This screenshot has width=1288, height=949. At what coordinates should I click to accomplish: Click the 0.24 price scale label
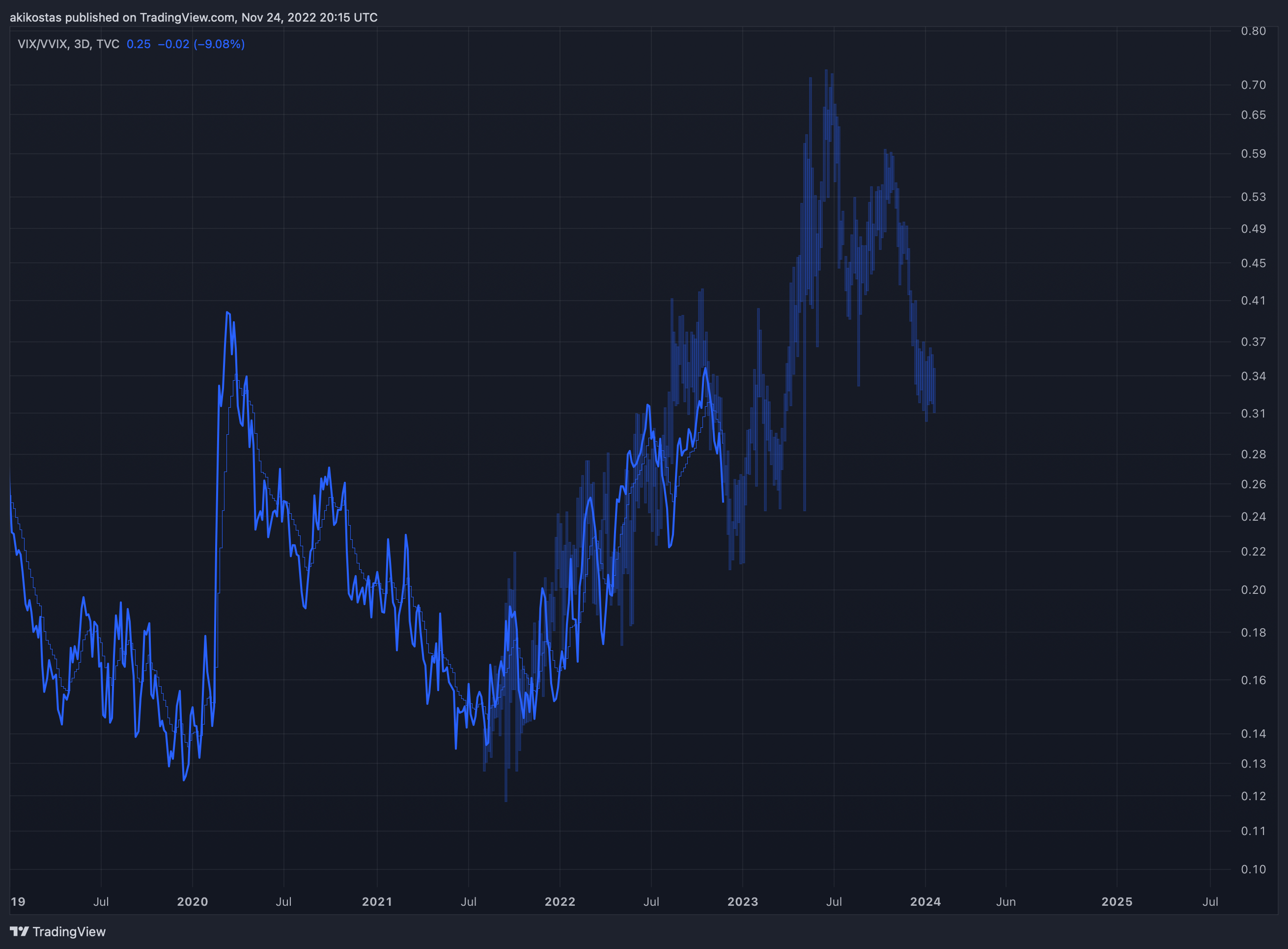click(x=1254, y=517)
